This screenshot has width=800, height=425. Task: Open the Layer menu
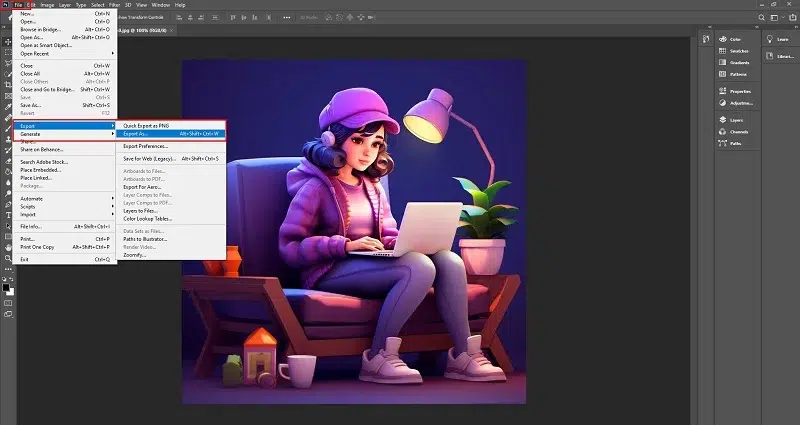65,5
